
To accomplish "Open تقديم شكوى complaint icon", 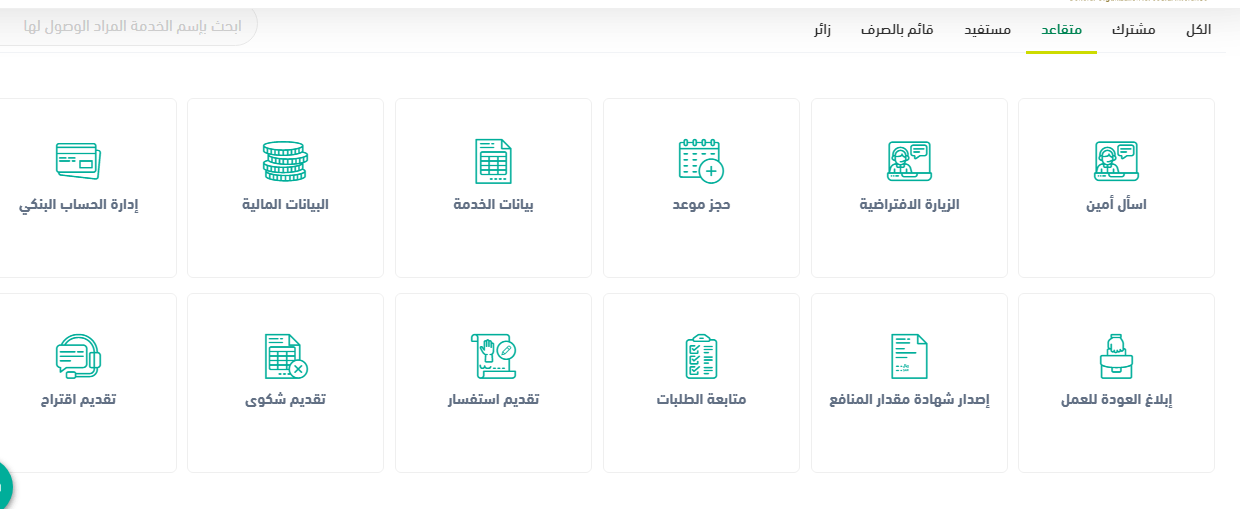I will (x=285, y=357).
